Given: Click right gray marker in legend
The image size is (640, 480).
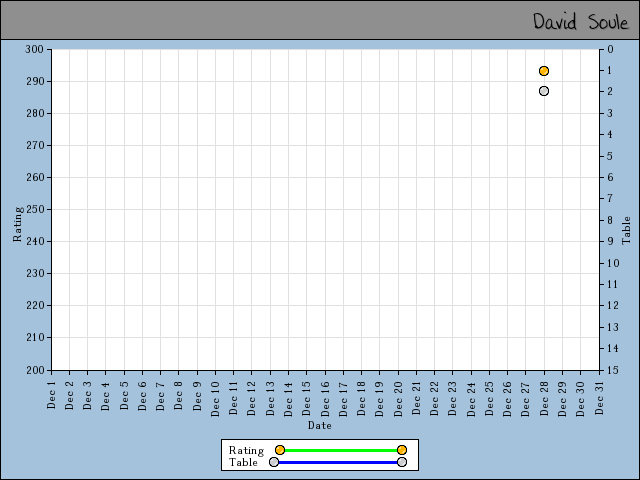Looking at the screenshot, I should coord(402,462).
